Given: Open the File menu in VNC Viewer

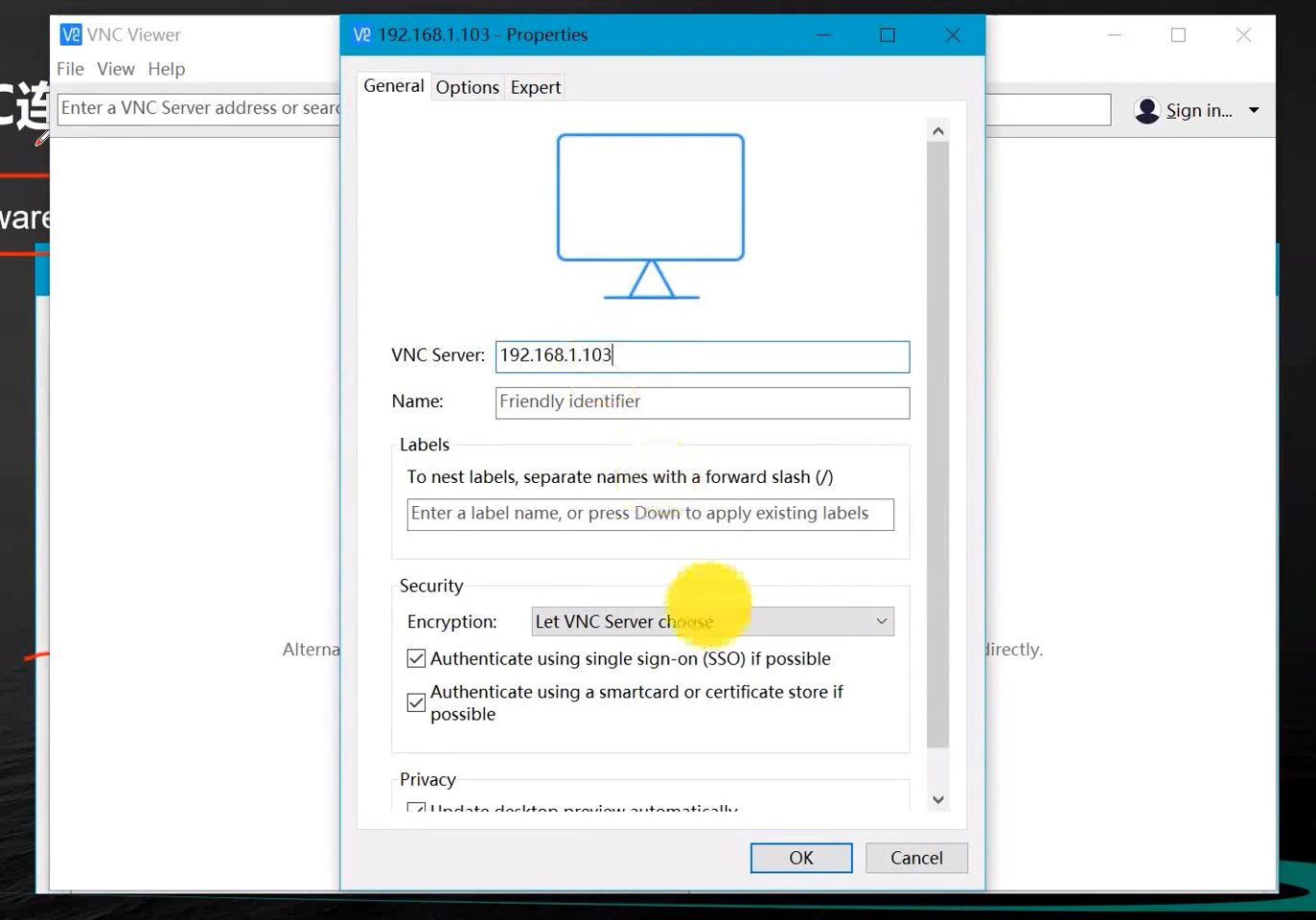Looking at the screenshot, I should (x=70, y=69).
